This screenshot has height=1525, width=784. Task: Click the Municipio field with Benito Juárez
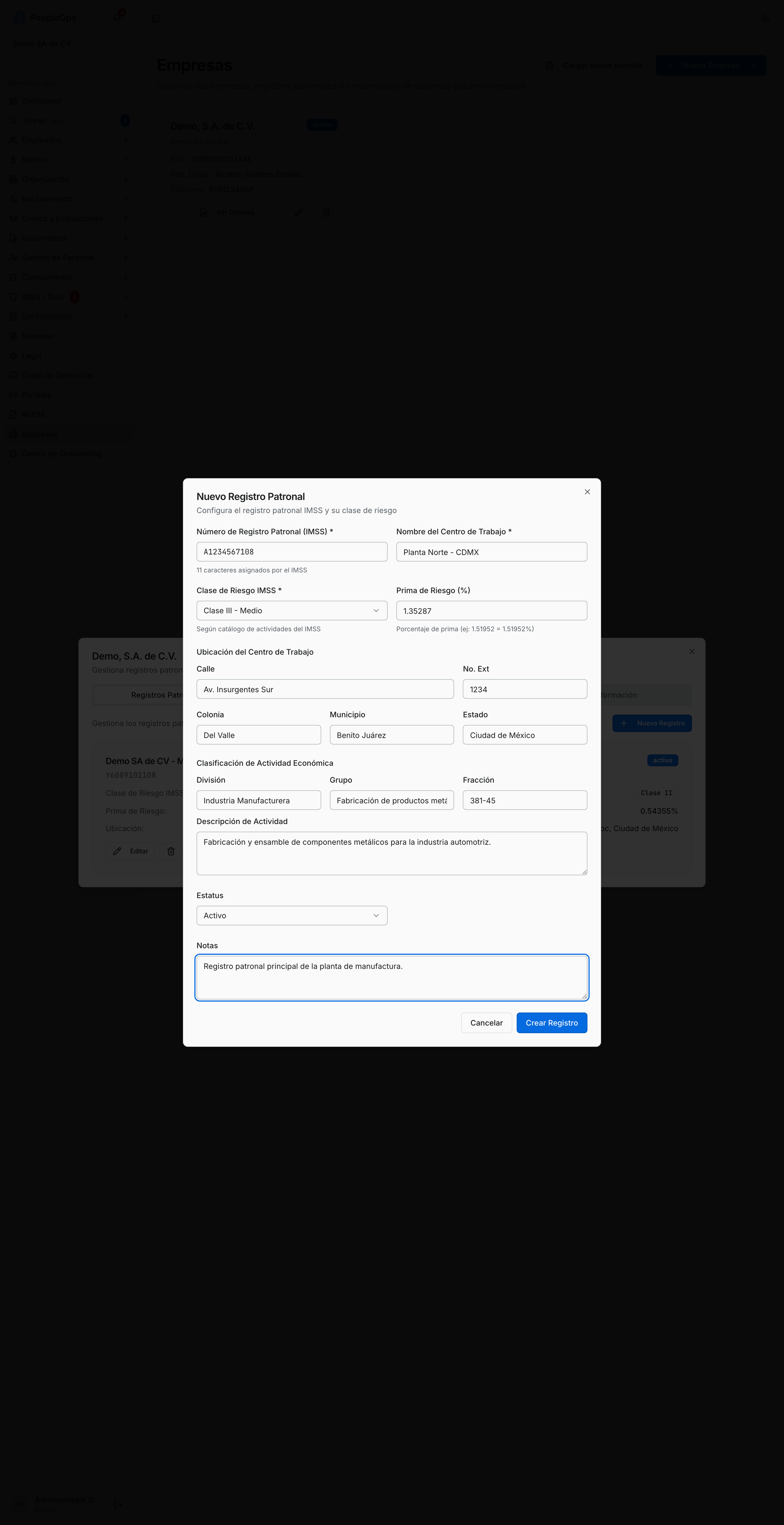point(392,735)
